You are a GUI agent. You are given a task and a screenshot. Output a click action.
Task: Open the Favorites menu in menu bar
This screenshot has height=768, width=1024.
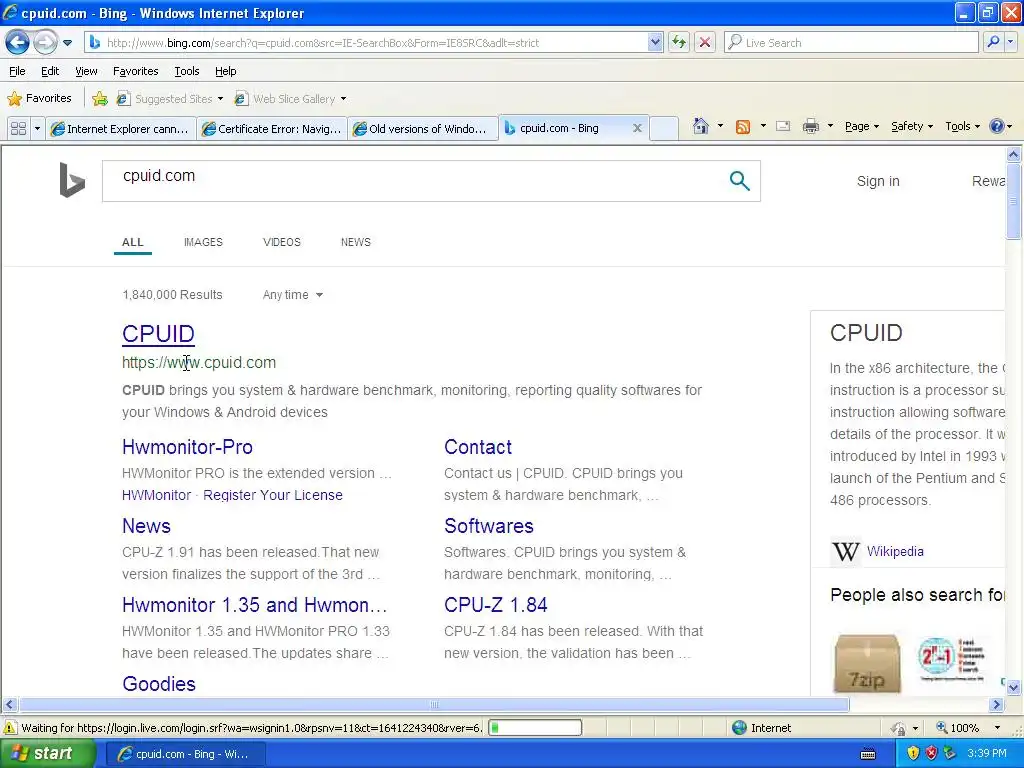tap(135, 71)
